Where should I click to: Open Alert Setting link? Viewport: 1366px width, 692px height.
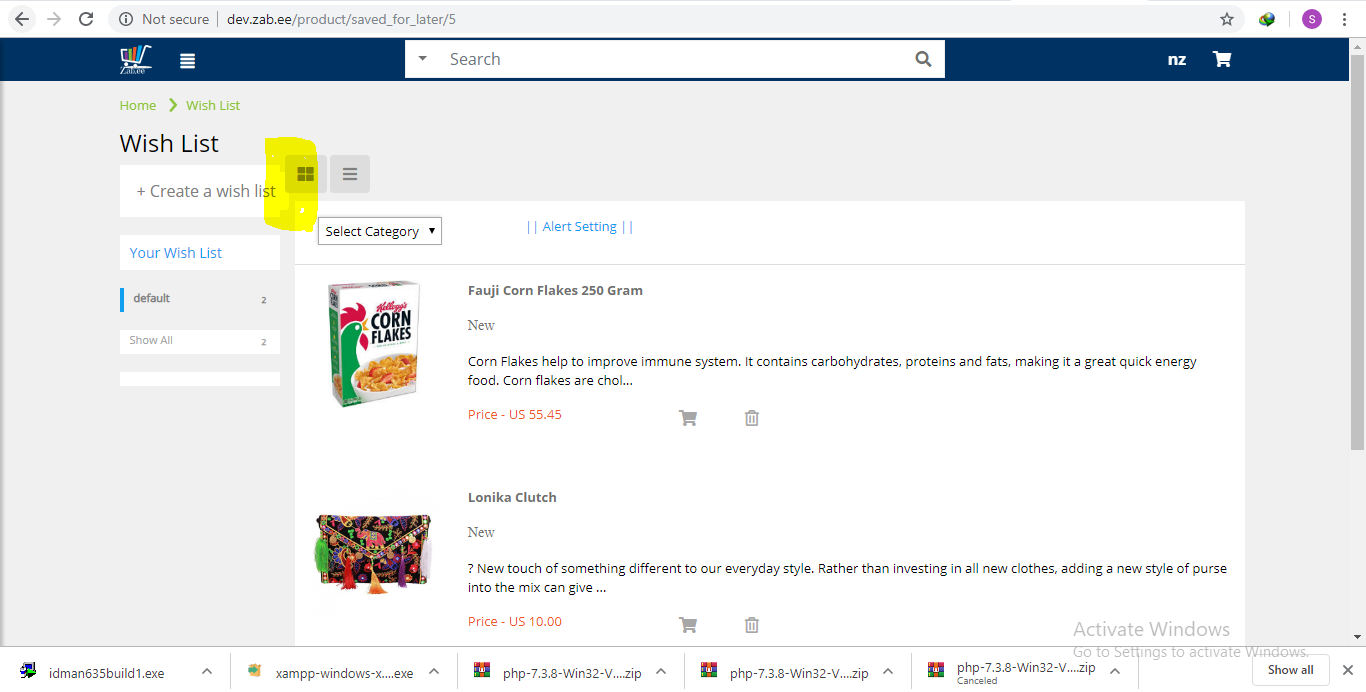tap(580, 227)
